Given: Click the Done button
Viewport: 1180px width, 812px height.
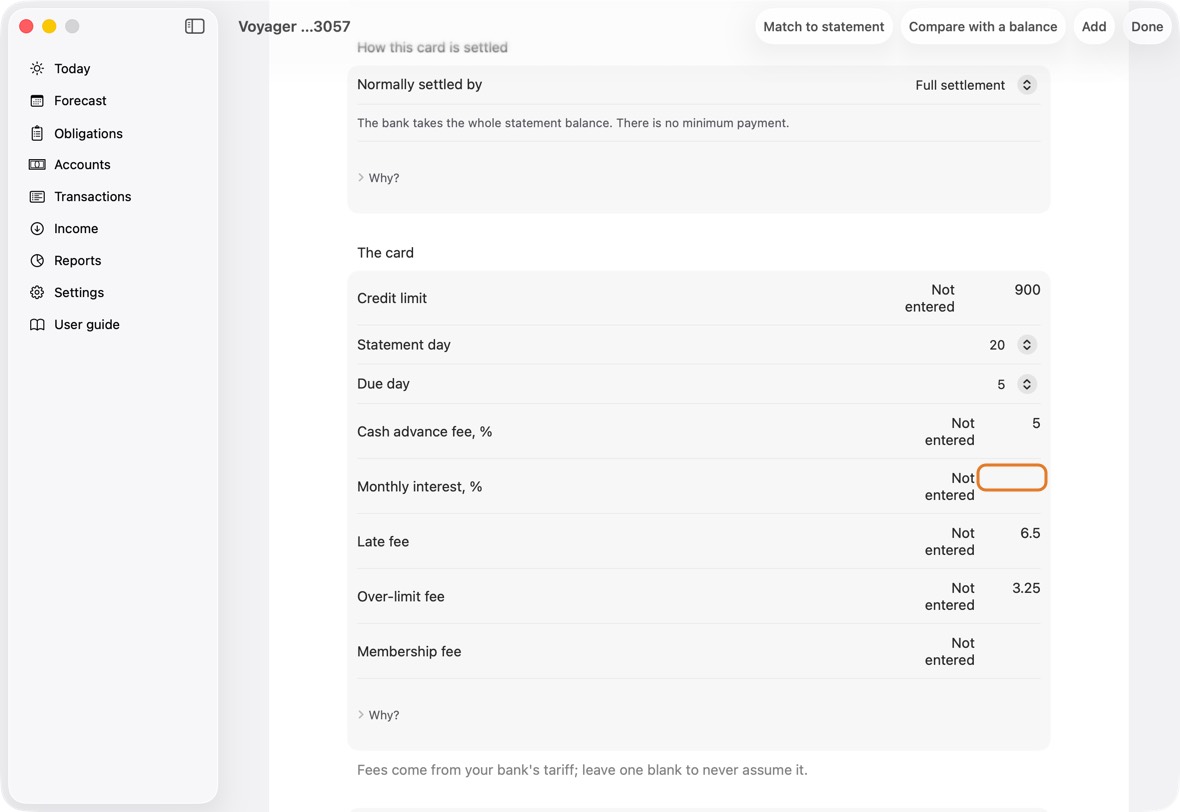Looking at the screenshot, I should 1147,26.
